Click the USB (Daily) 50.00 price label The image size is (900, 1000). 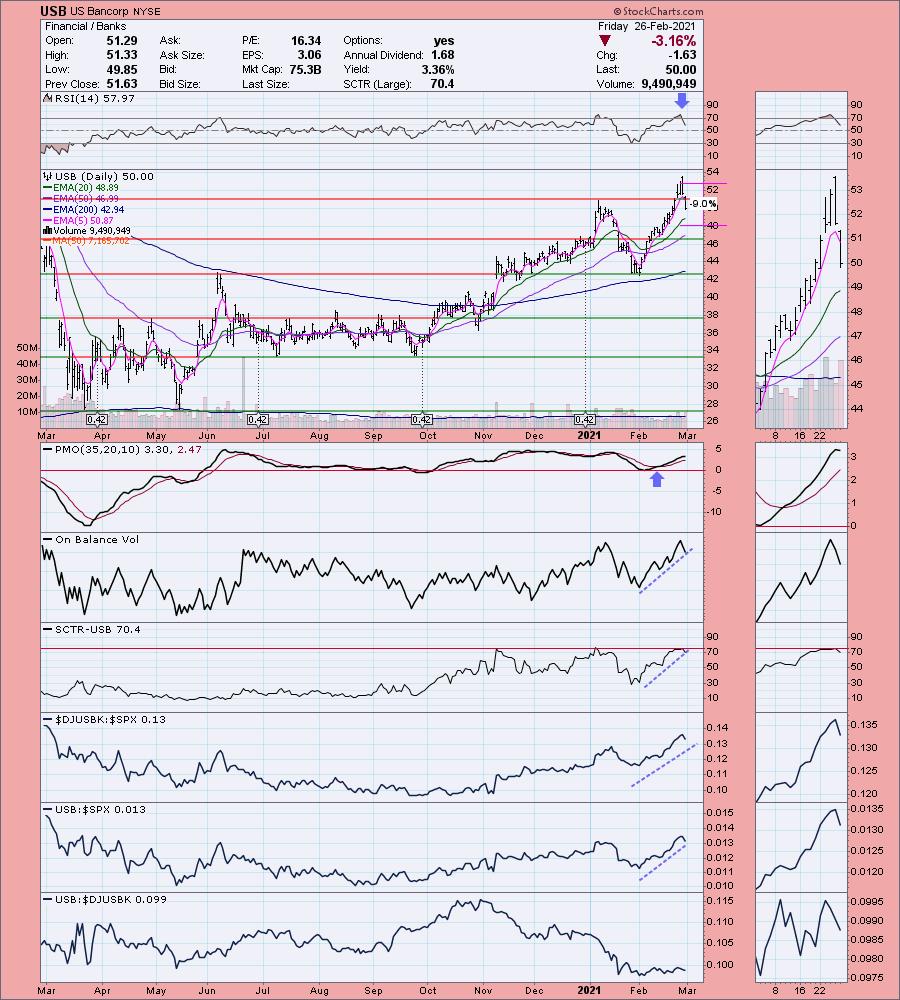click(104, 177)
